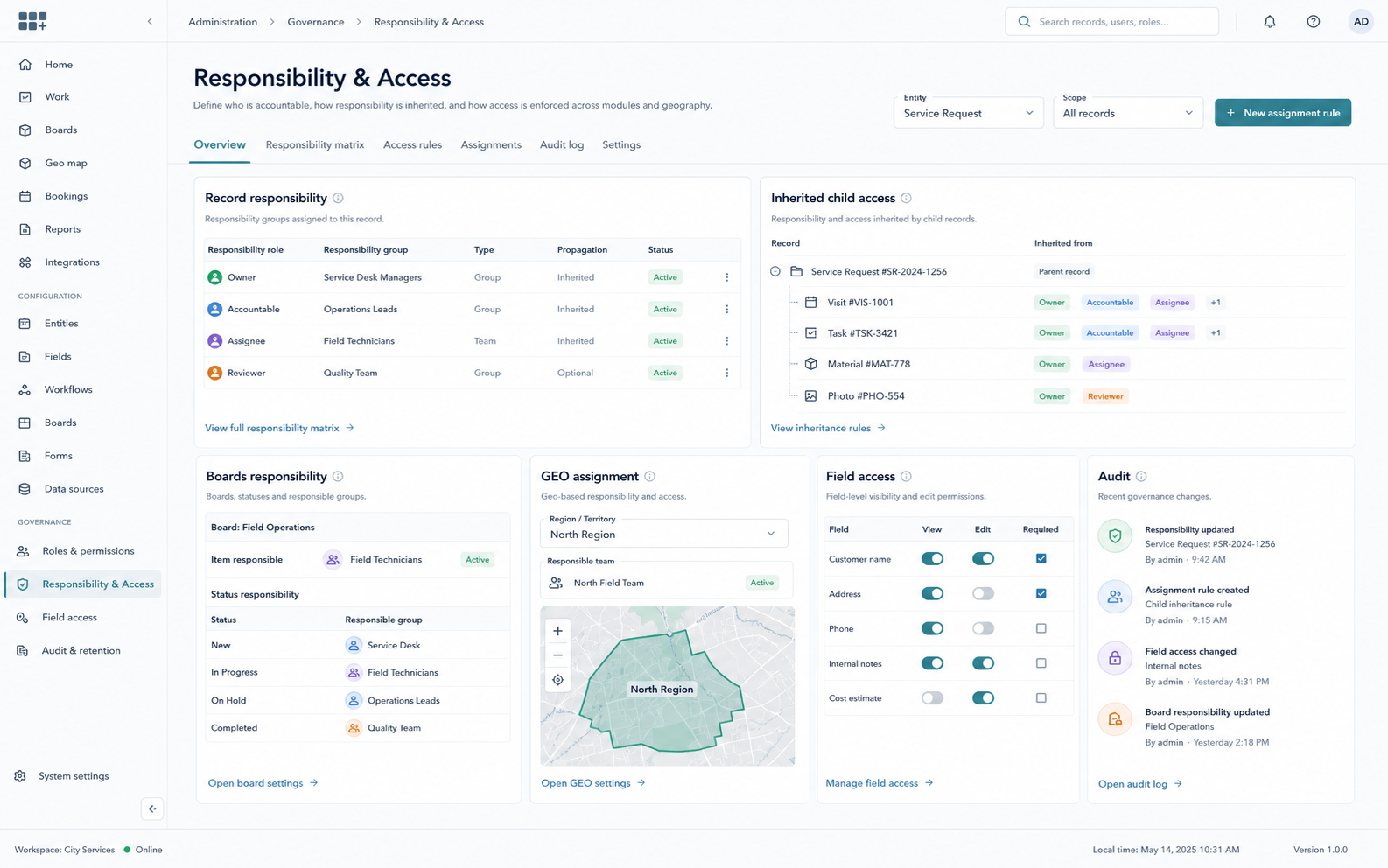The height and width of the screenshot is (868, 1388).
Task: Expand +1 roles for Task #TSK-3421
Action: 1216,333
